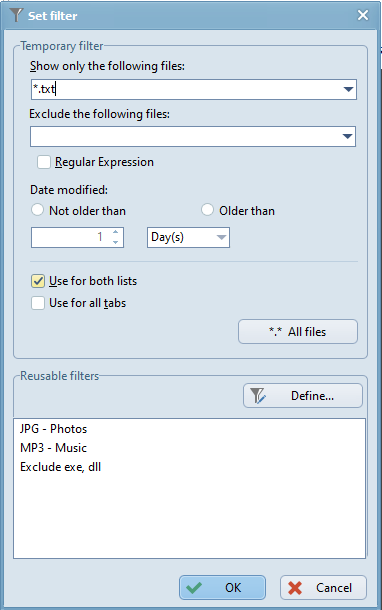Choose the Exclude exe, dll filter
Viewport: 382px width, 610px height.
click(x=61, y=467)
